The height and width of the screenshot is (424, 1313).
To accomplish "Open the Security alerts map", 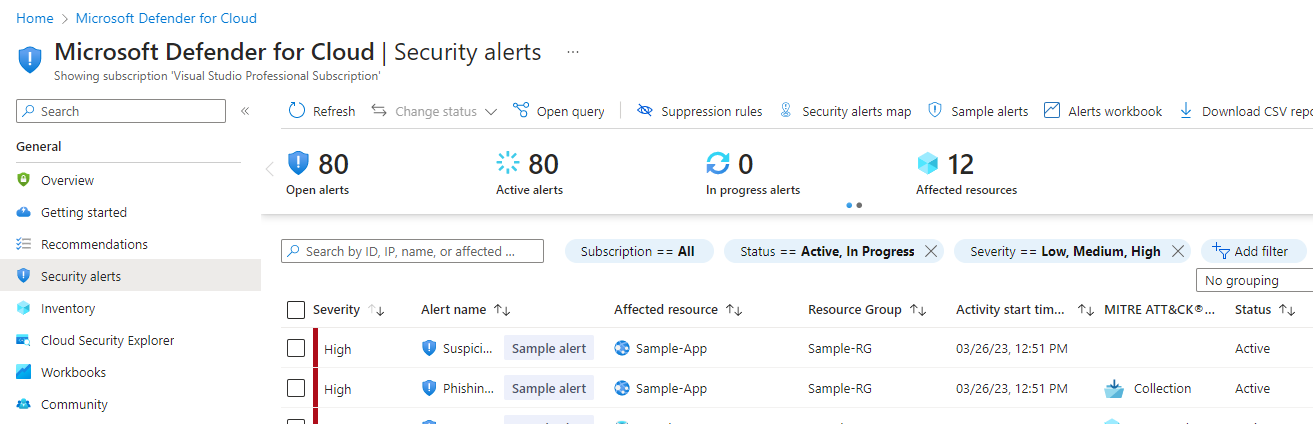I will 845,111.
